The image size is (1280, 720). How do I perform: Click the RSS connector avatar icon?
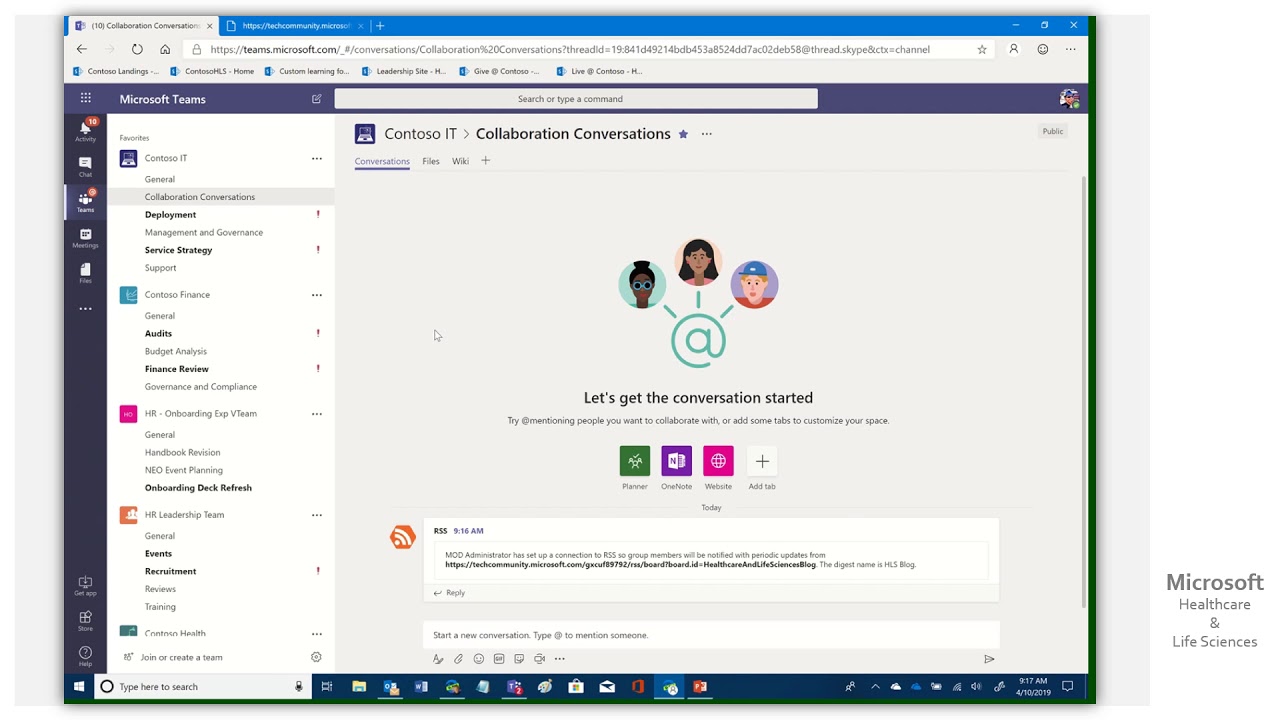coord(403,537)
